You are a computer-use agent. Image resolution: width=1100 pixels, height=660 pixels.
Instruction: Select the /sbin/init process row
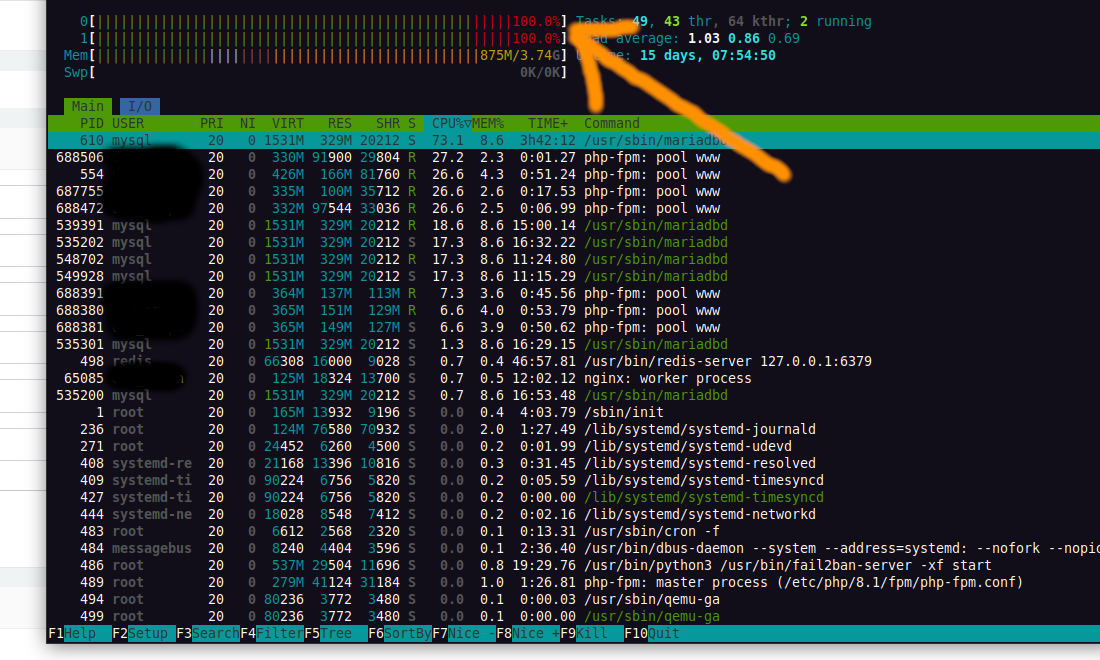click(574, 412)
